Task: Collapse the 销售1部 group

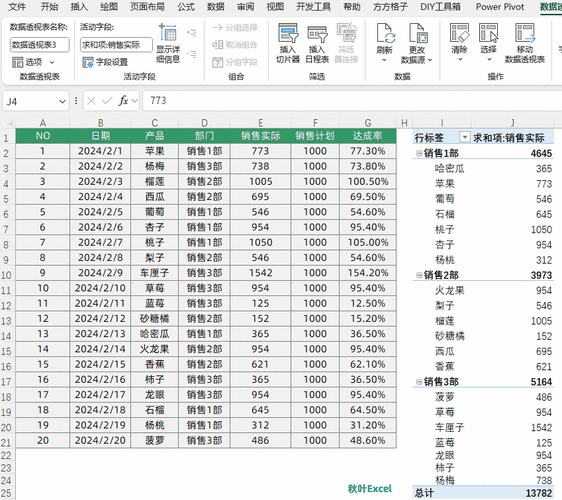Action: pyautogui.click(x=418, y=153)
